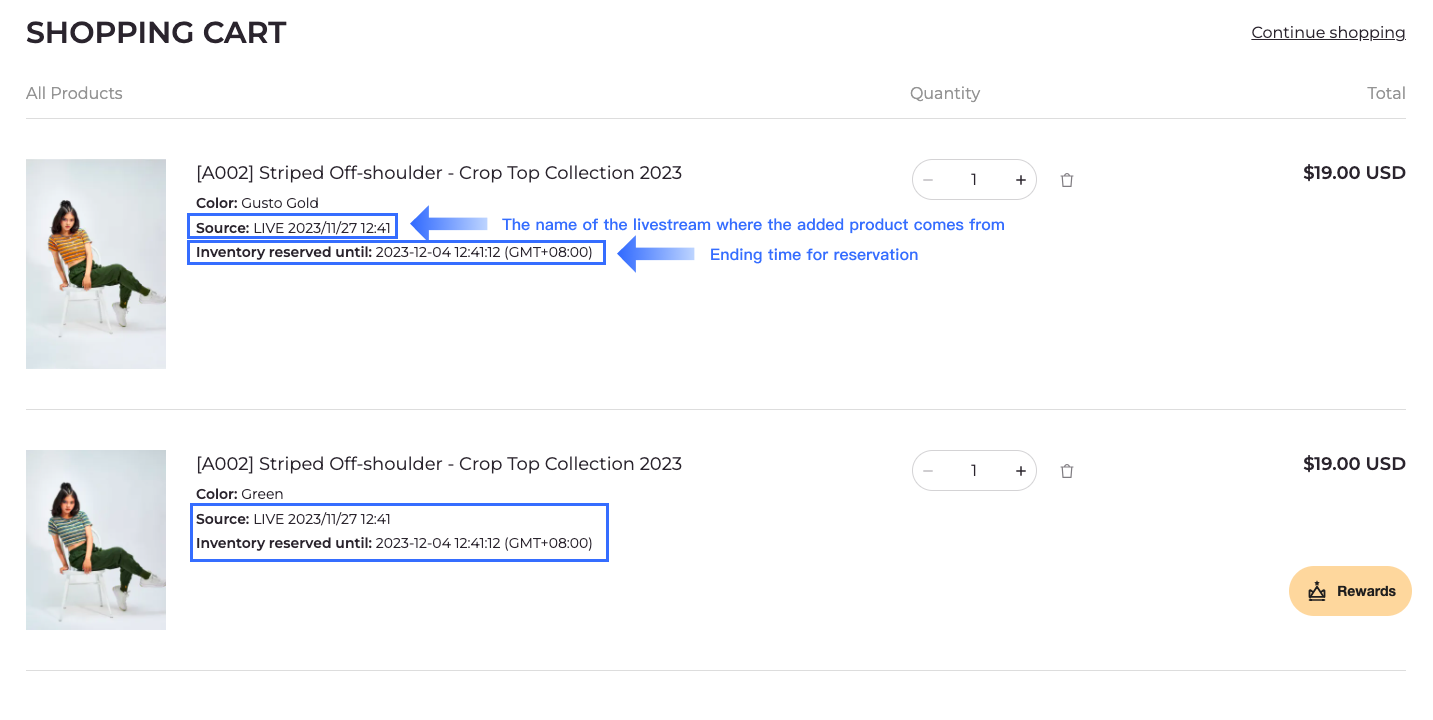This screenshot has width=1433, height=720.
Task: Decrease quantity of Green item
Action: (x=928, y=471)
